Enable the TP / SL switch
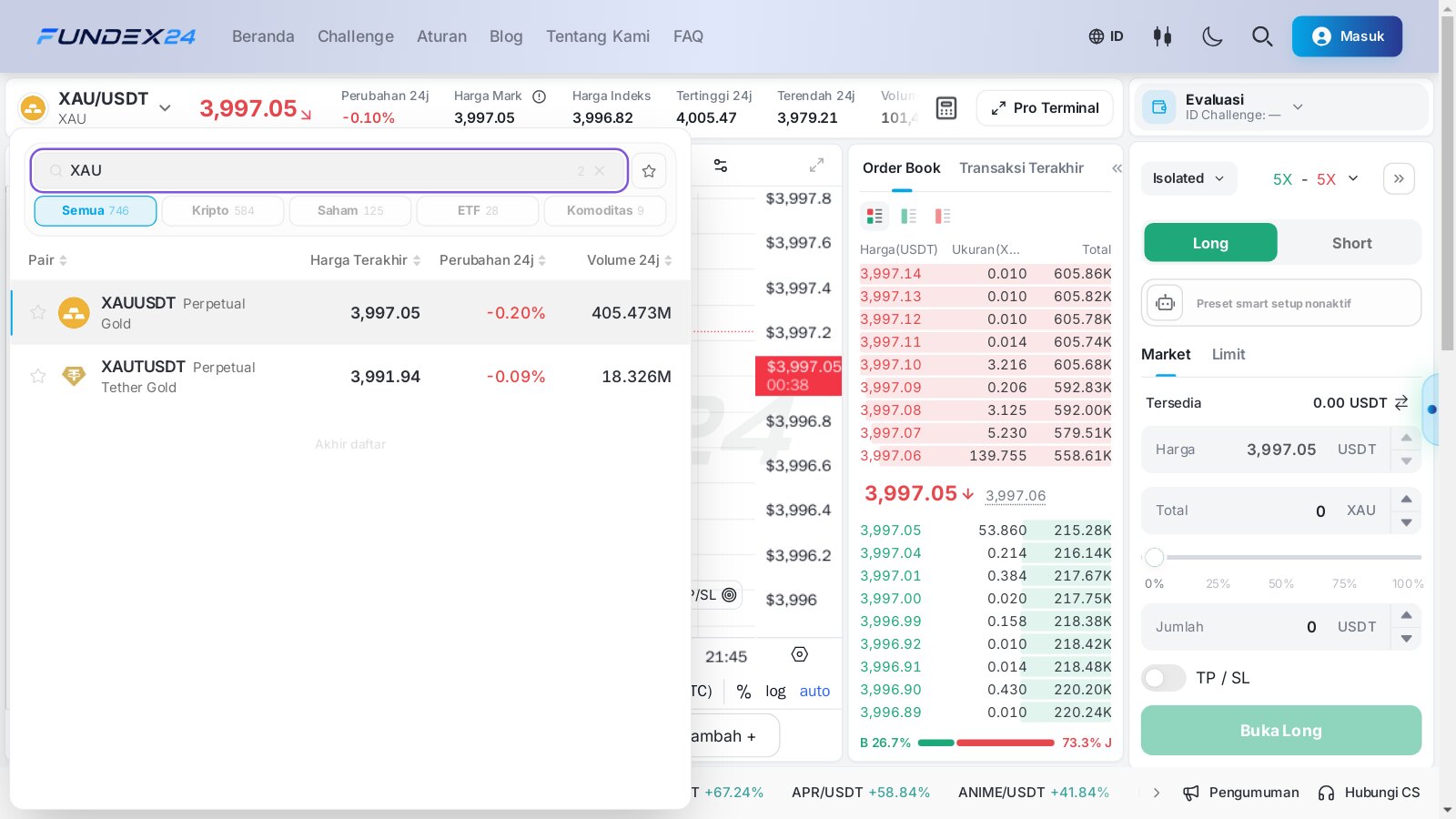1456x819 pixels. (x=1163, y=678)
